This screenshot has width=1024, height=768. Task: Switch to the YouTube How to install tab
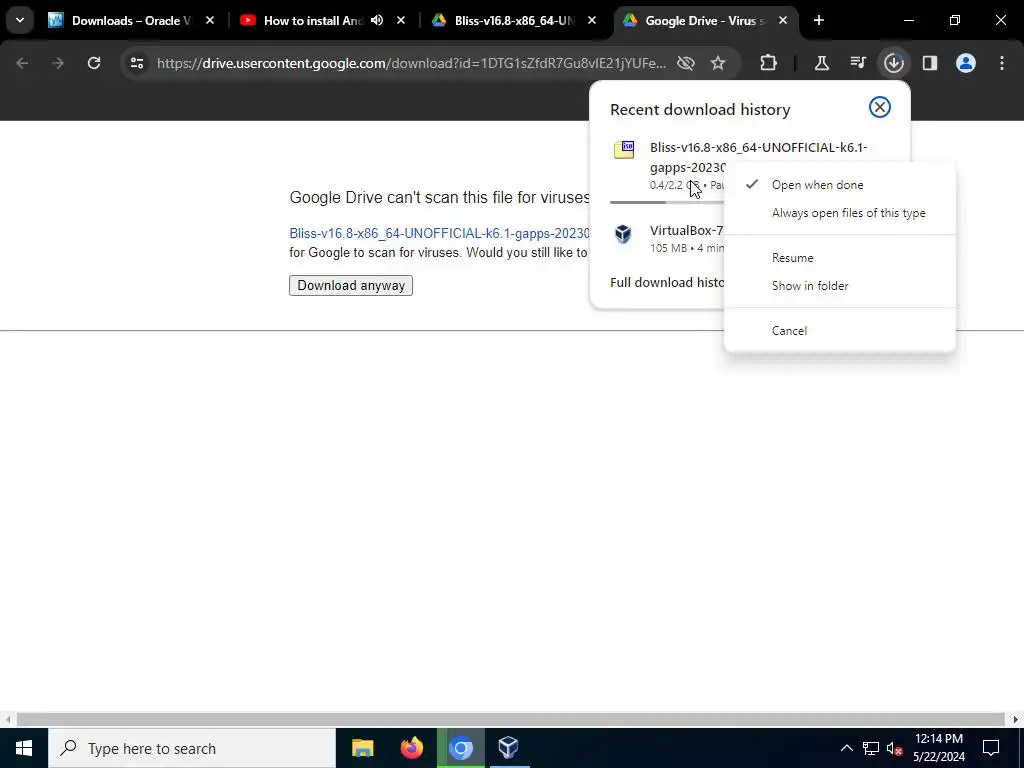click(312, 20)
